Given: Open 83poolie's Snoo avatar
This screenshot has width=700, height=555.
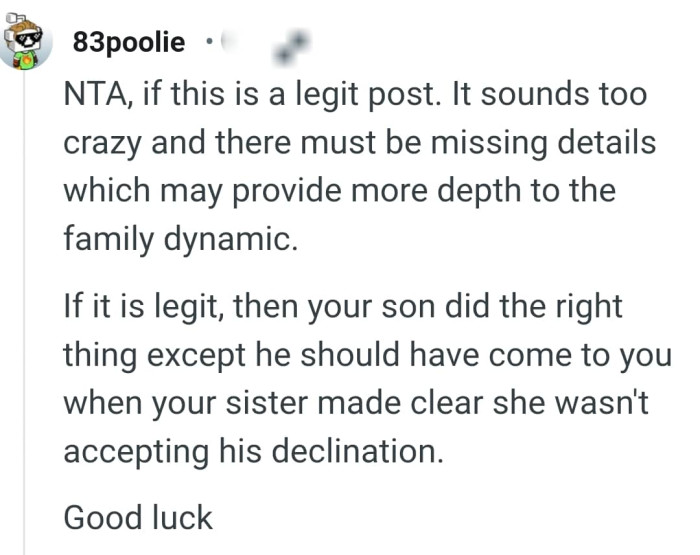Looking at the screenshot, I should pos(24,42).
